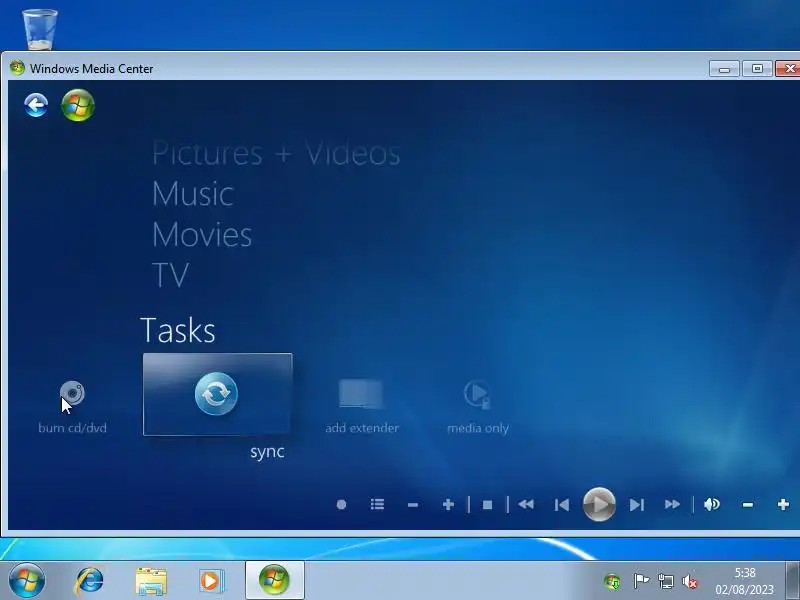This screenshot has width=800, height=600.
Task: Maximize the Windows Media Center window
Action: coord(757,68)
